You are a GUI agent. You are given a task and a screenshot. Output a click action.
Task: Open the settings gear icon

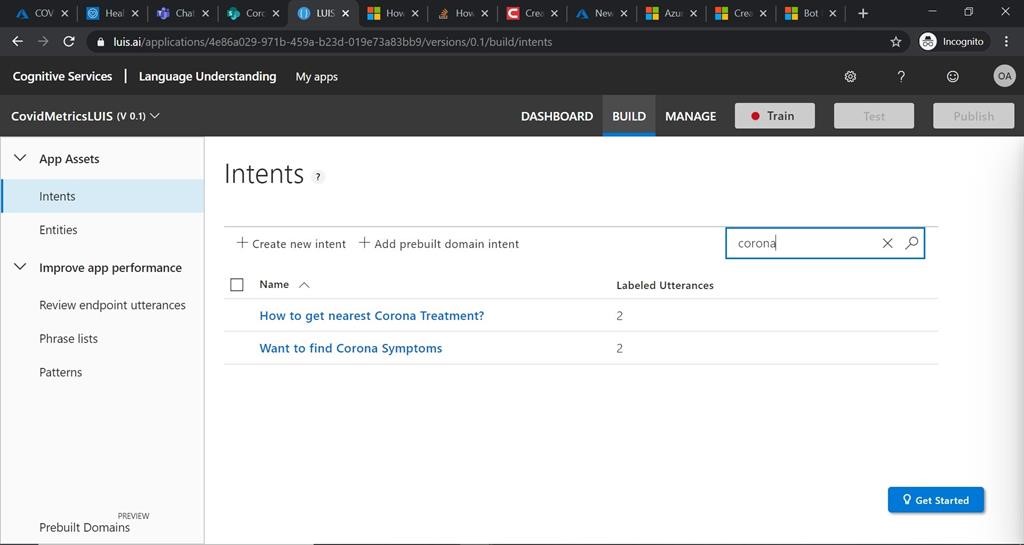coord(850,77)
